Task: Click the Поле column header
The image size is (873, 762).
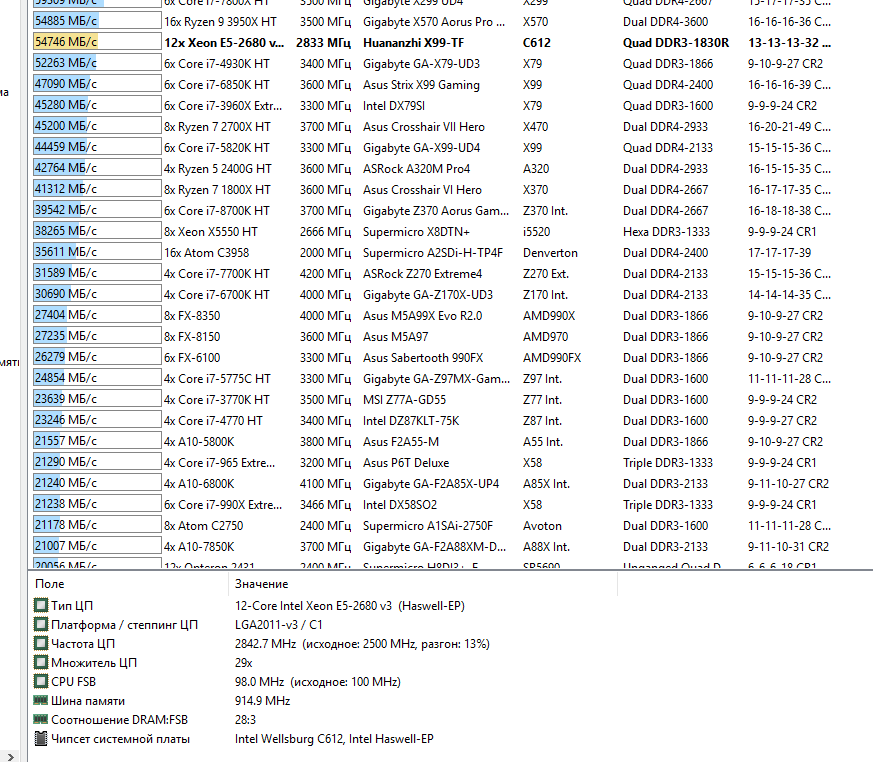Action: coord(50,584)
